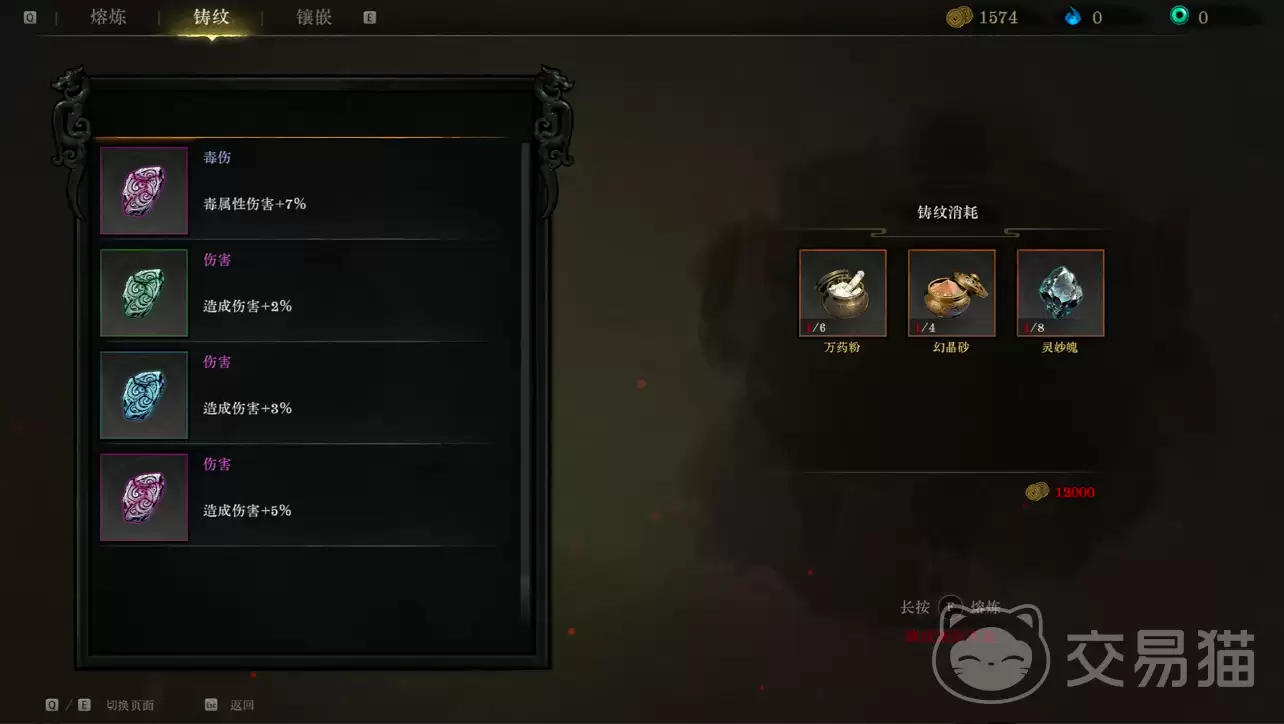
Task: Select the purple 造成伤害+5% rune icon
Action: pos(144,497)
